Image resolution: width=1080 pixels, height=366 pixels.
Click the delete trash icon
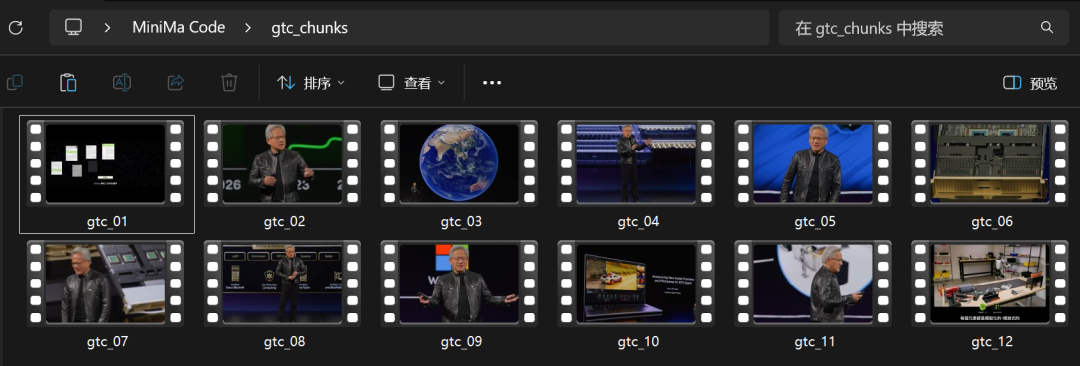[x=229, y=83]
